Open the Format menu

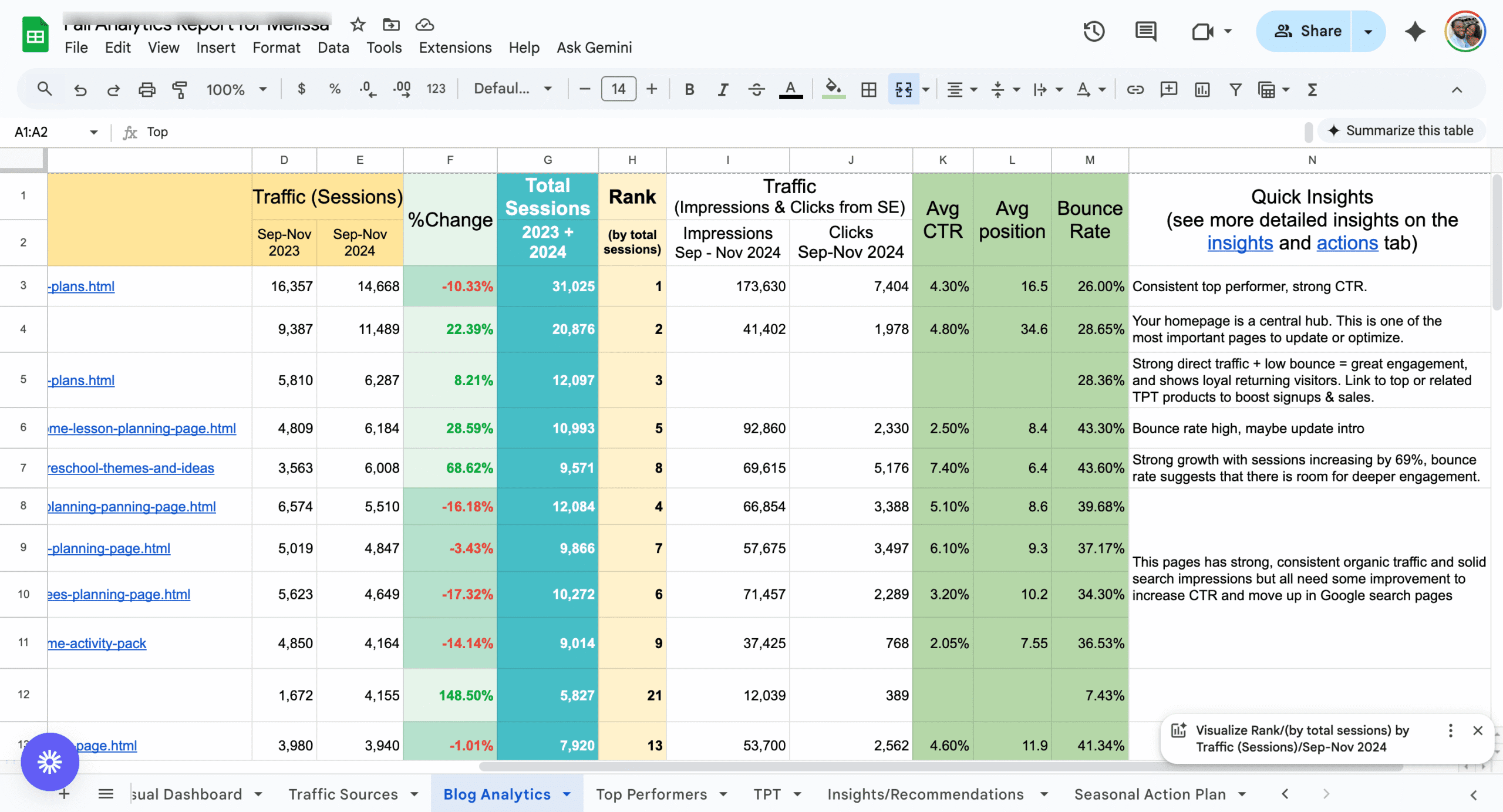(276, 48)
